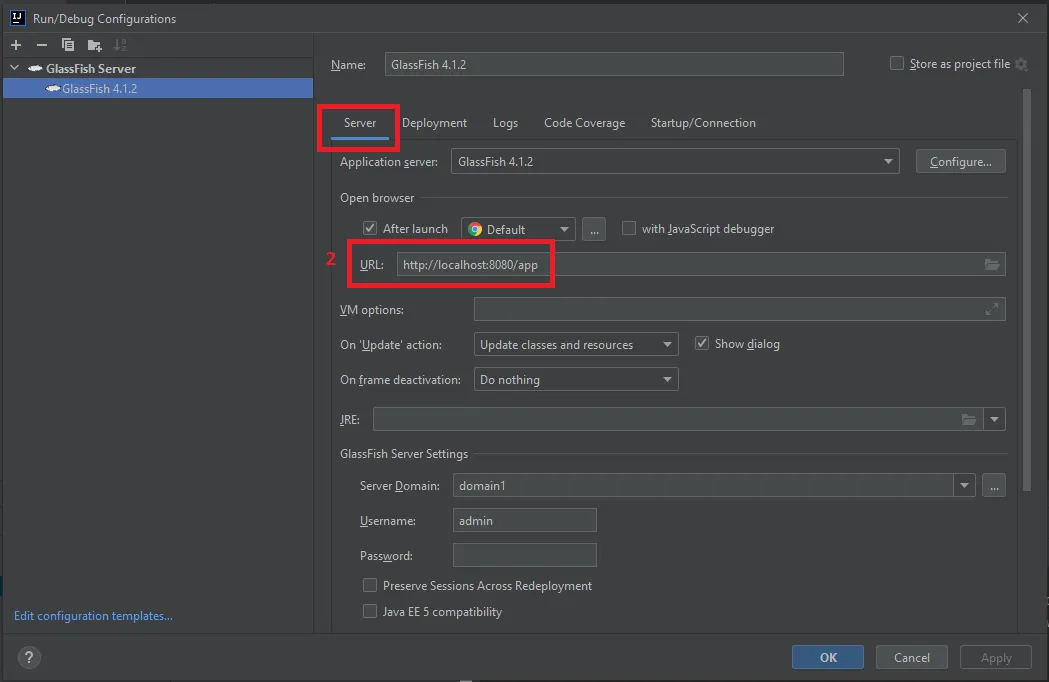Remove the selected configuration
Viewport: 1049px width, 682px height.
(x=41, y=45)
